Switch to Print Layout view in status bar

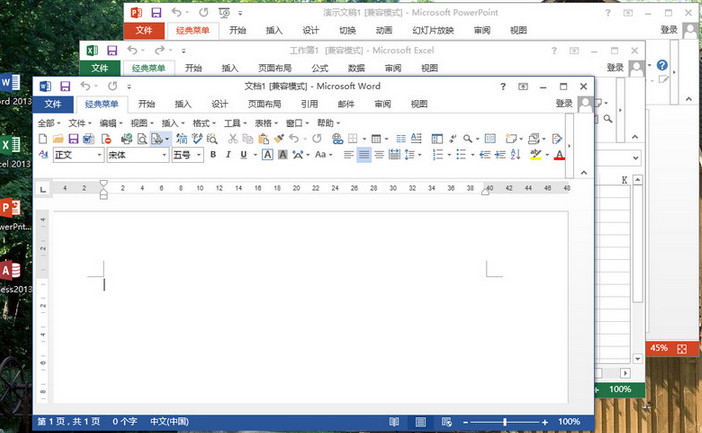click(420, 422)
